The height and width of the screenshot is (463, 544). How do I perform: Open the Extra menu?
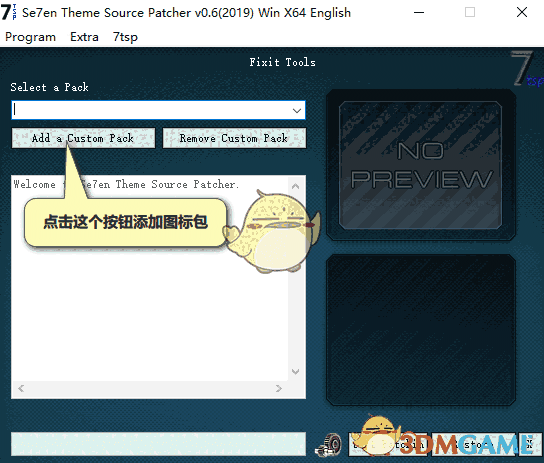(x=84, y=37)
